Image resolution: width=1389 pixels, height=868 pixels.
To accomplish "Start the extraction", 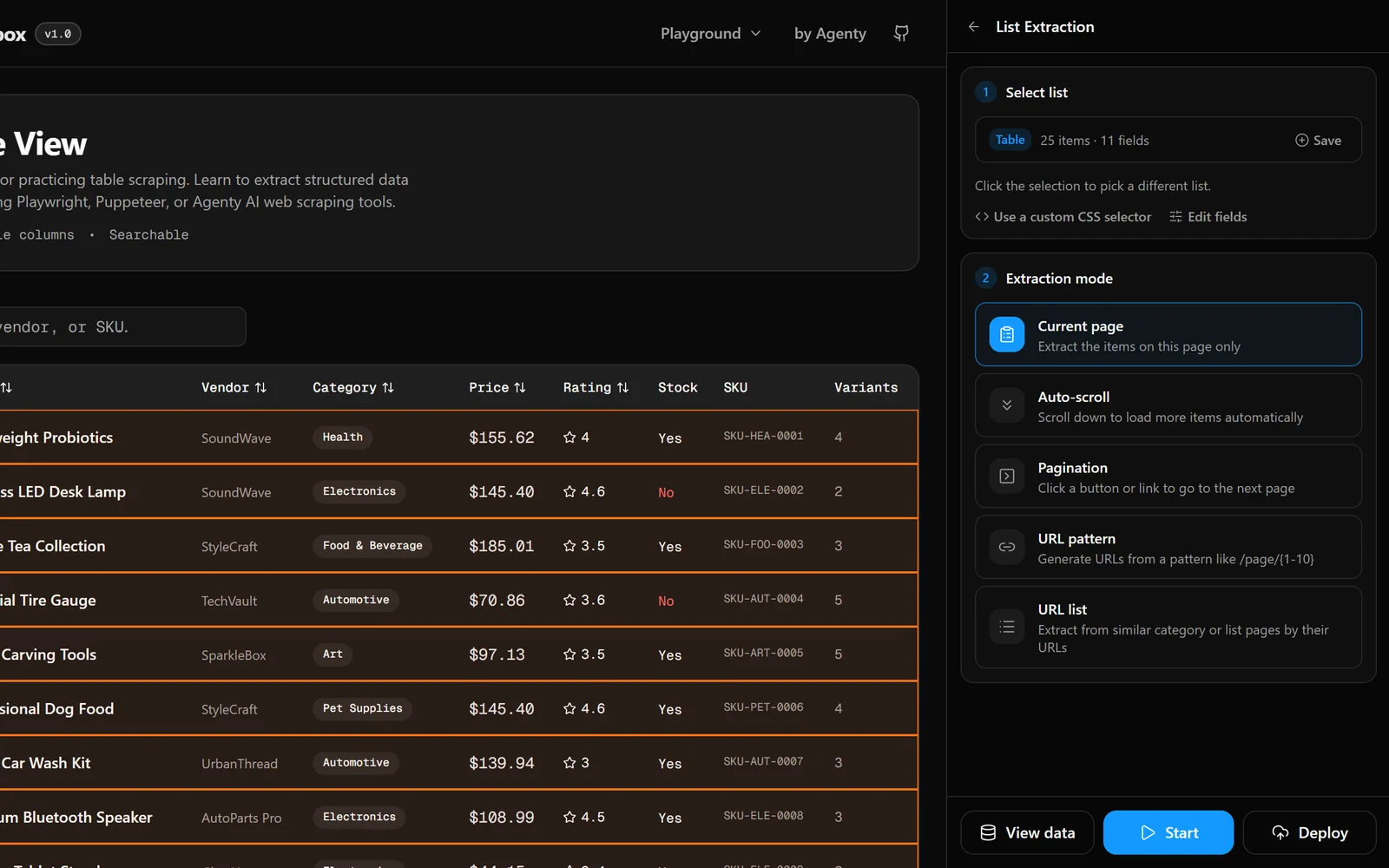I will [1168, 833].
